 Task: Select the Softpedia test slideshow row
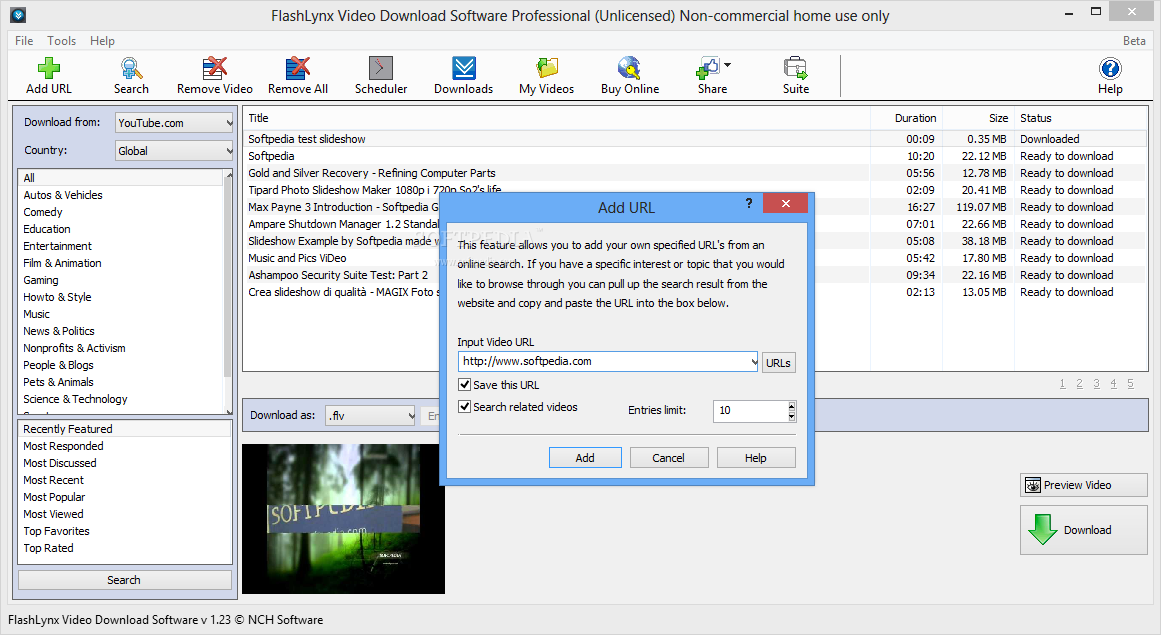click(x=695, y=139)
